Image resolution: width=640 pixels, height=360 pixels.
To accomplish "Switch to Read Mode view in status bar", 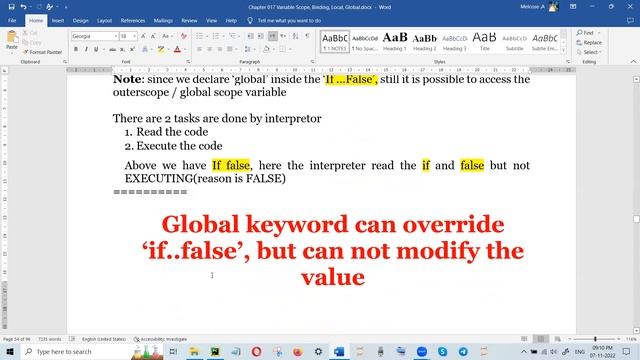I will click(524, 339).
